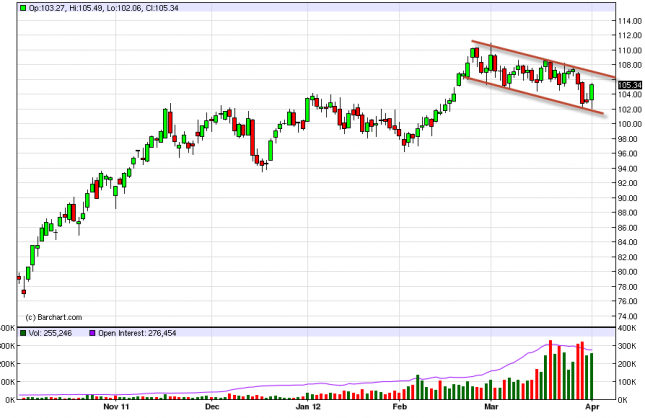Select the 'Hi:105.49' high value text
Image resolution: width=645 pixels, height=418 pixels.
click(86, 8)
